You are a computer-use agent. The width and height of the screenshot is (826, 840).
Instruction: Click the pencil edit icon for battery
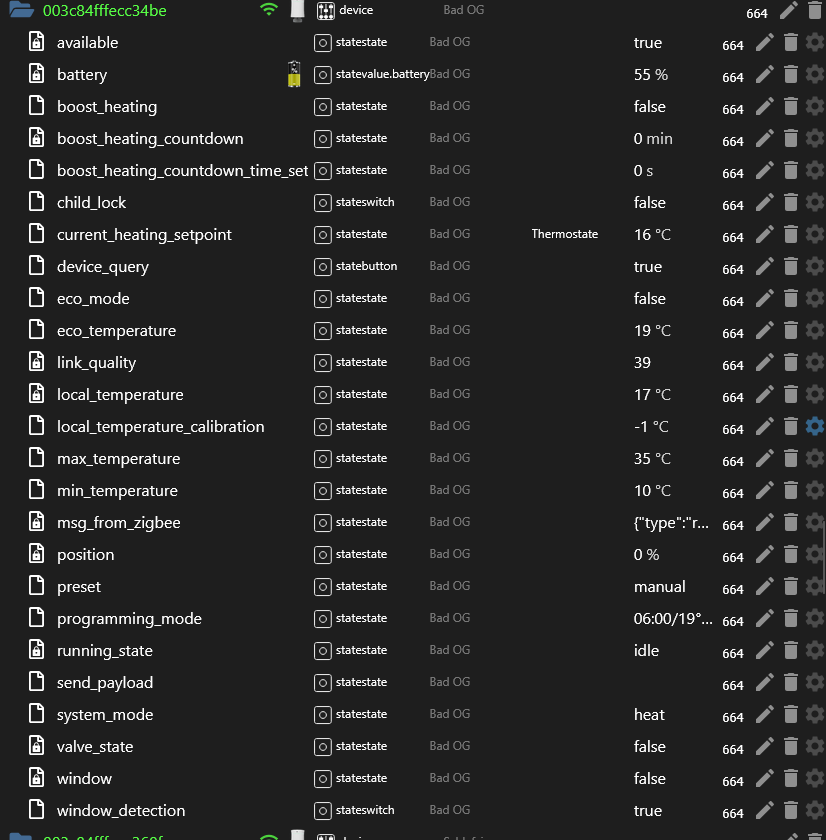point(765,75)
